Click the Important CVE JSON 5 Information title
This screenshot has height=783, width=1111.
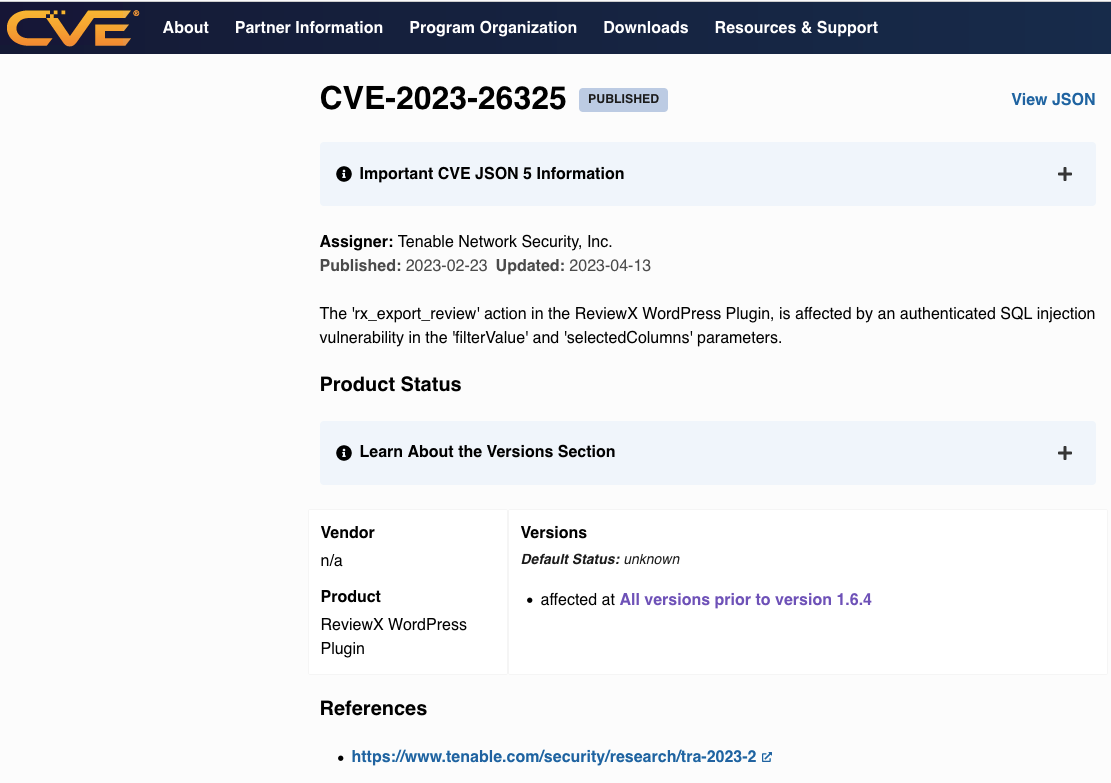[492, 174]
